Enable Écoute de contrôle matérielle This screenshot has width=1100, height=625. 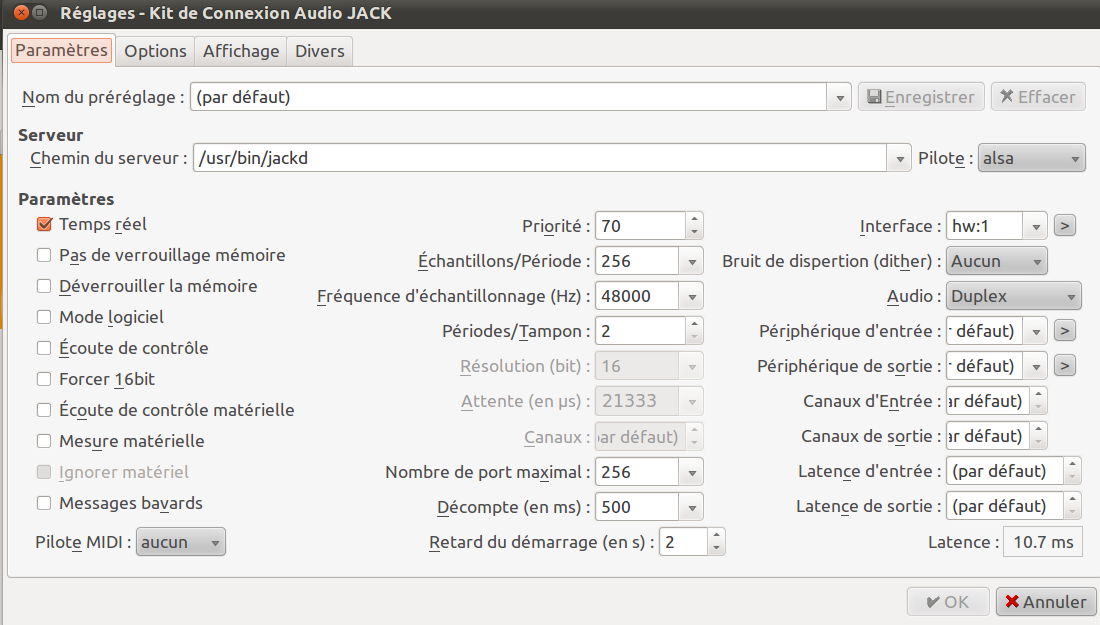pyautogui.click(x=44, y=410)
